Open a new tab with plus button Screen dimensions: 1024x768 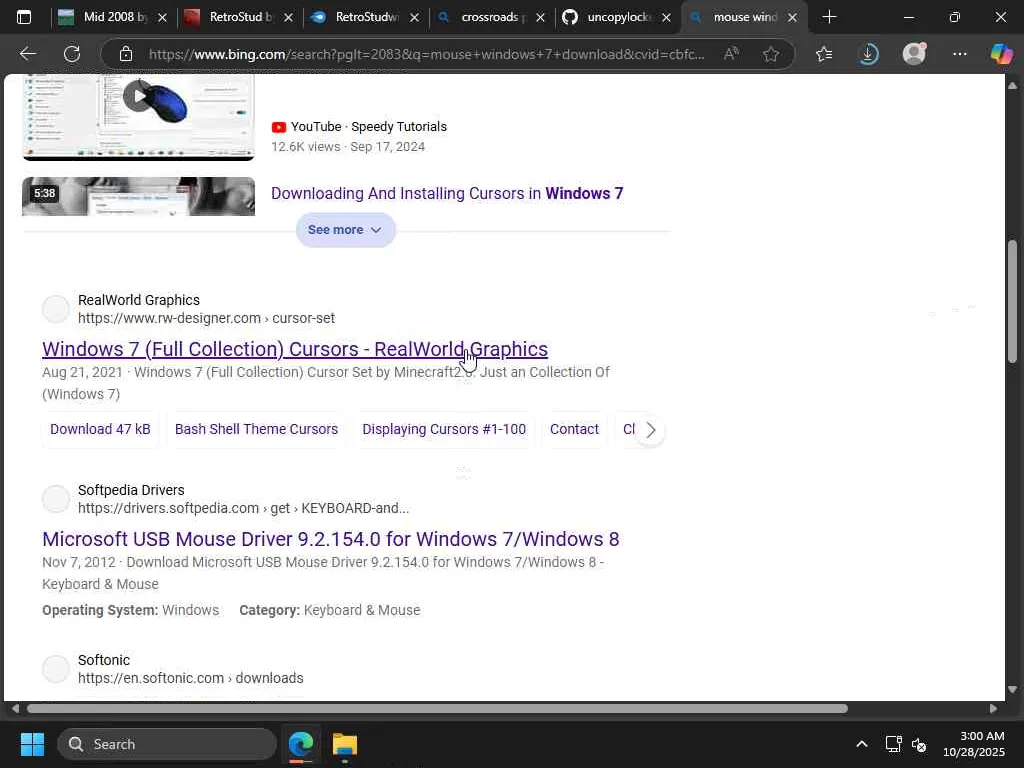(x=829, y=17)
